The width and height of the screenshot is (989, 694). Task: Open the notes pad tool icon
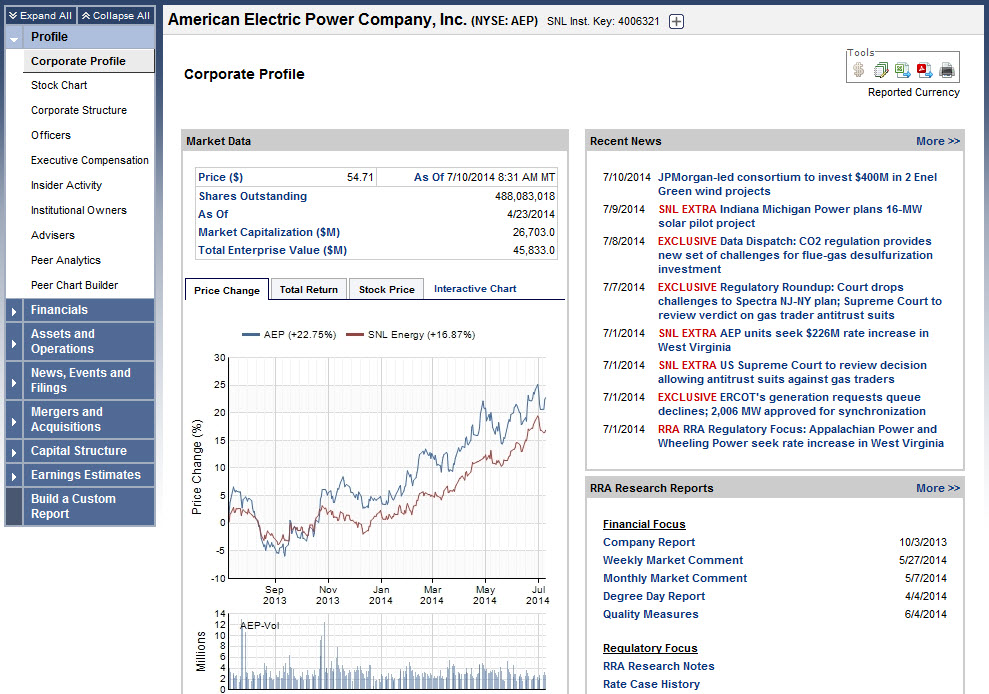881,70
